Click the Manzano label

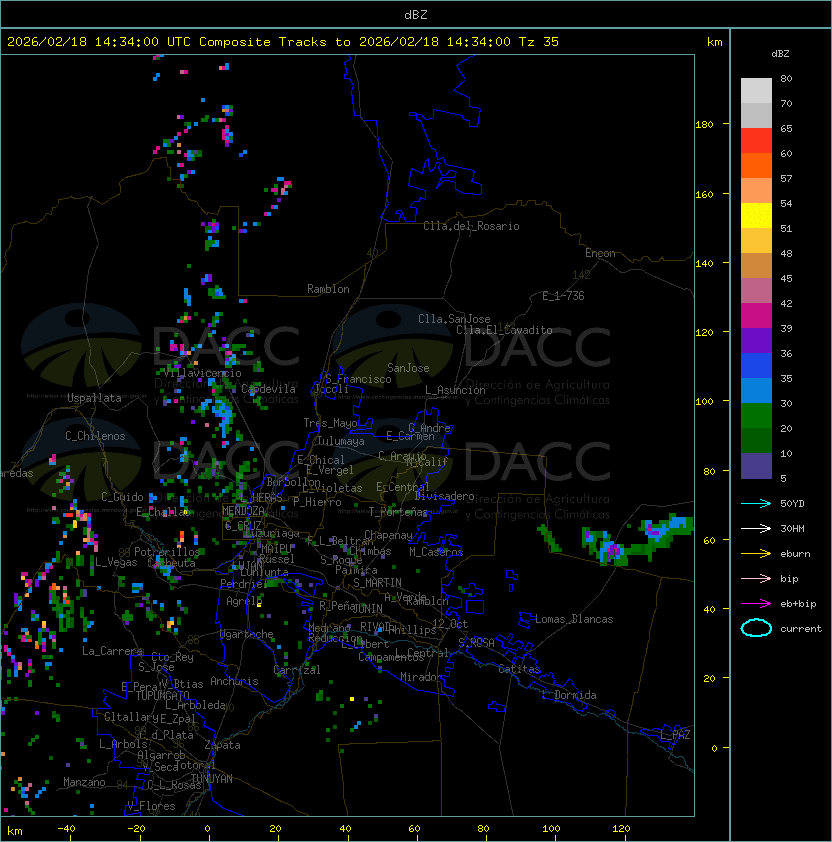(x=84, y=782)
